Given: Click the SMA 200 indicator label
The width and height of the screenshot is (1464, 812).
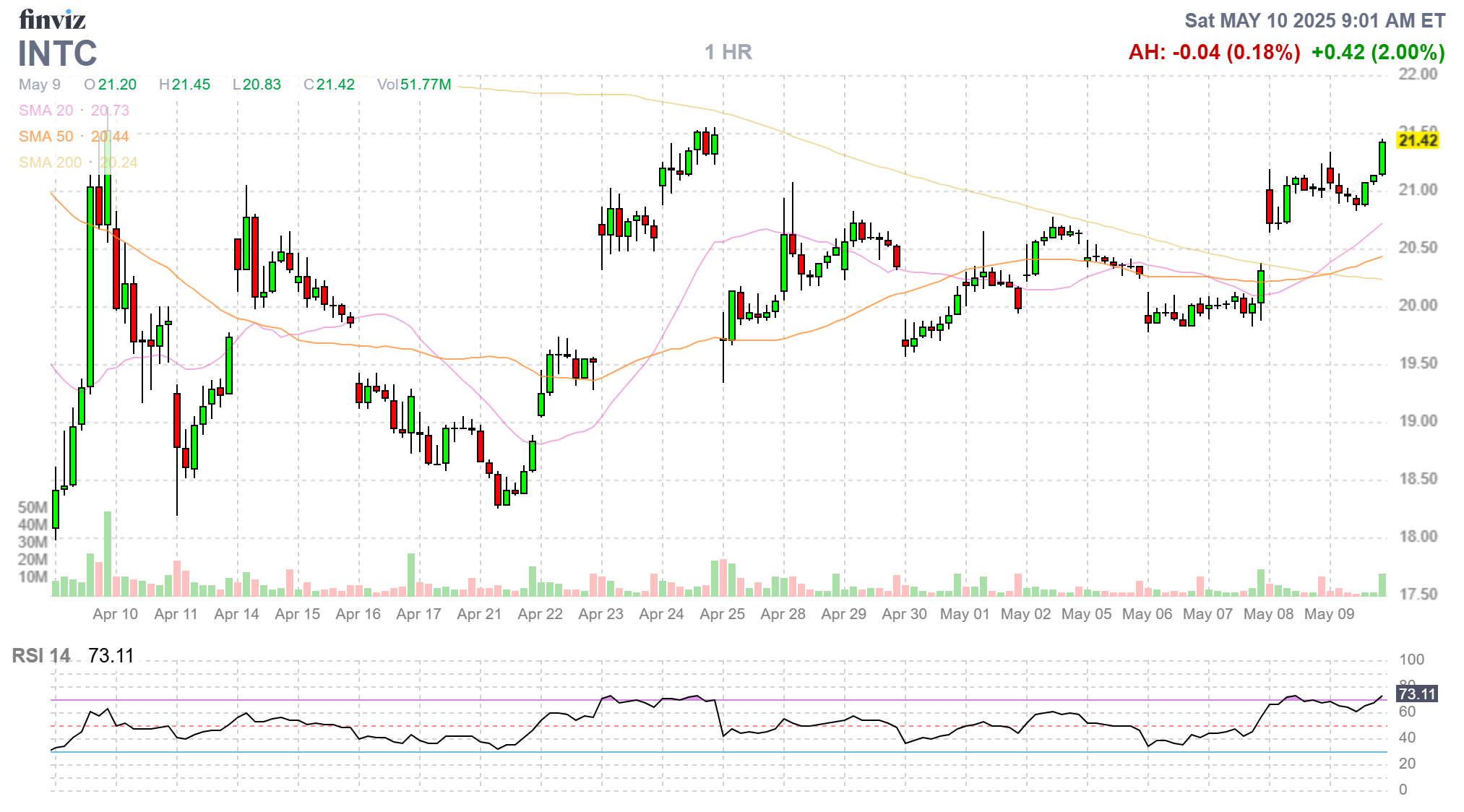Looking at the screenshot, I should [51, 163].
